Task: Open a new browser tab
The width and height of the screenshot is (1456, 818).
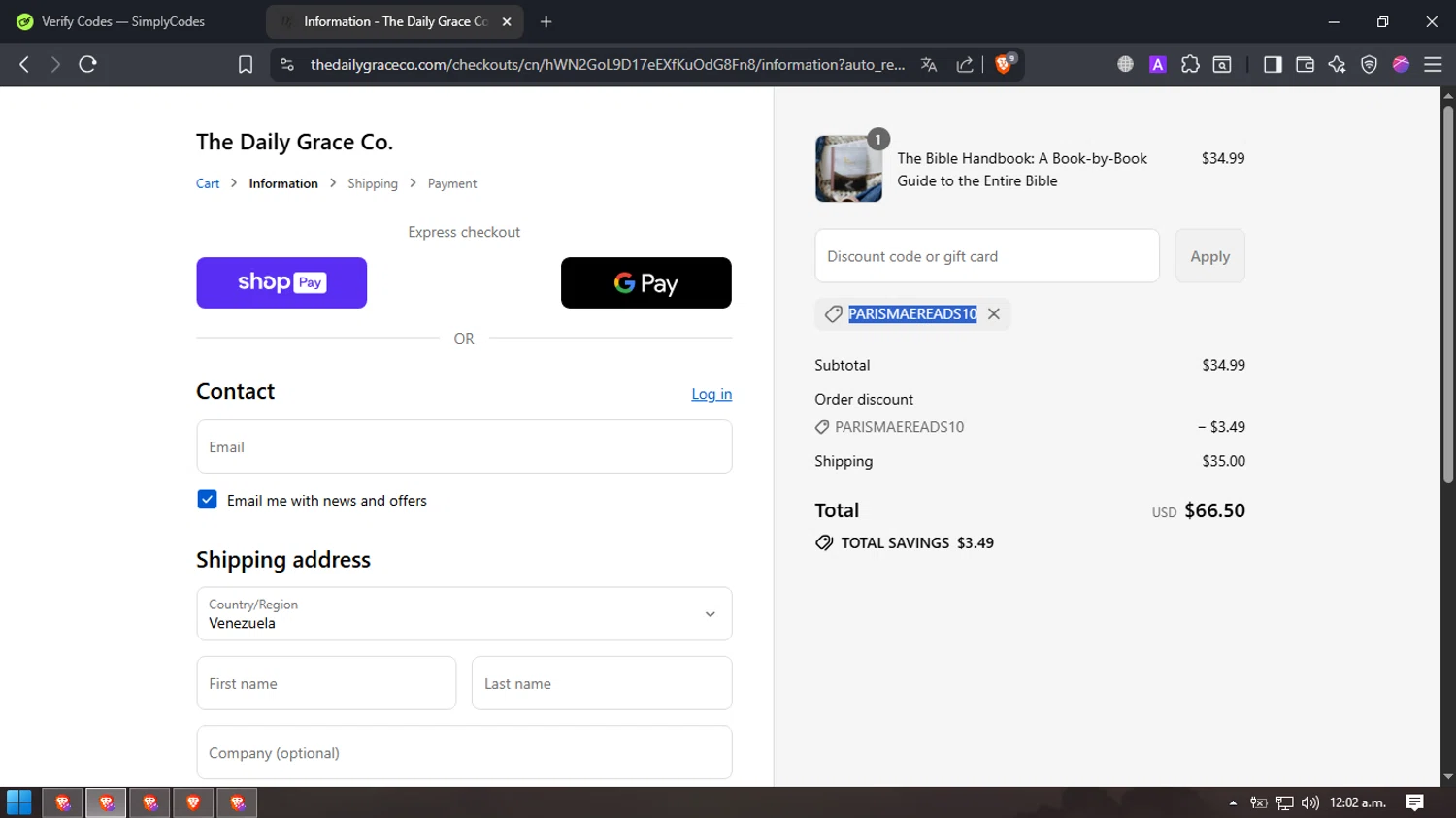Action: (x=546, y=21)
